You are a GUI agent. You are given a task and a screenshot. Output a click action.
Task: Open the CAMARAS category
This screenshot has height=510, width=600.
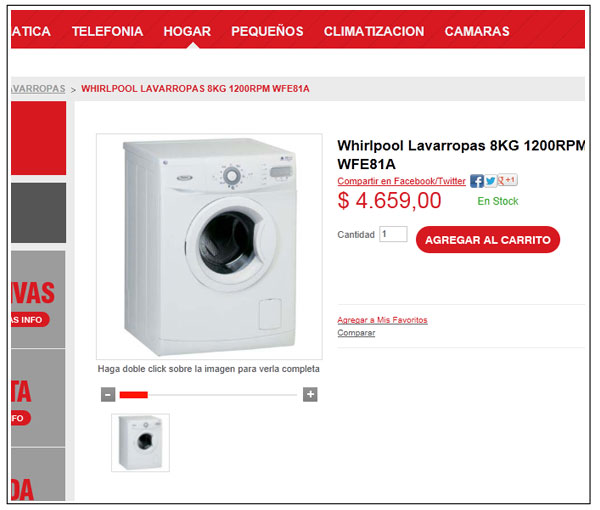(x=477, y=31)
